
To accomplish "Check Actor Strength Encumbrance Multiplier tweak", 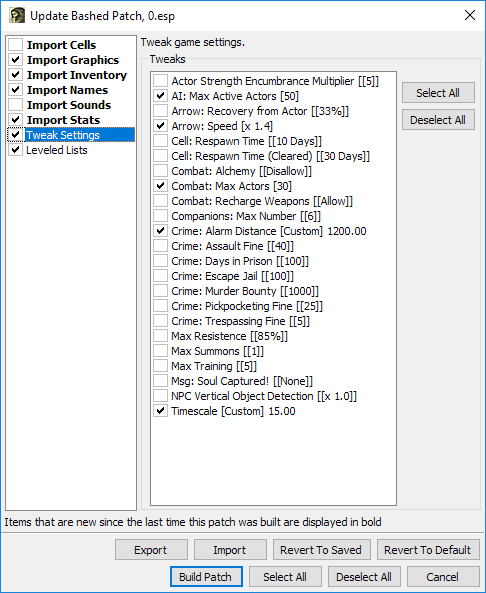I will pyautogui.click(x=160, y=81).
